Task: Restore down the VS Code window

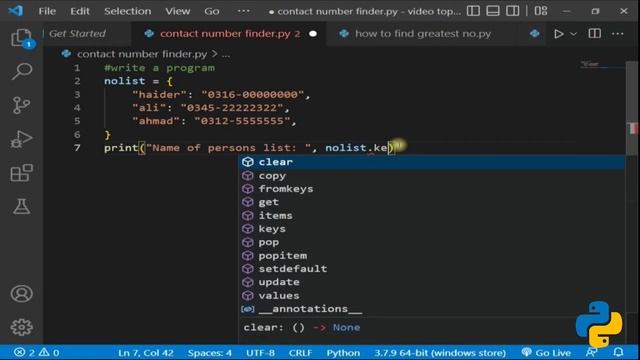Action: coord(595,11)
